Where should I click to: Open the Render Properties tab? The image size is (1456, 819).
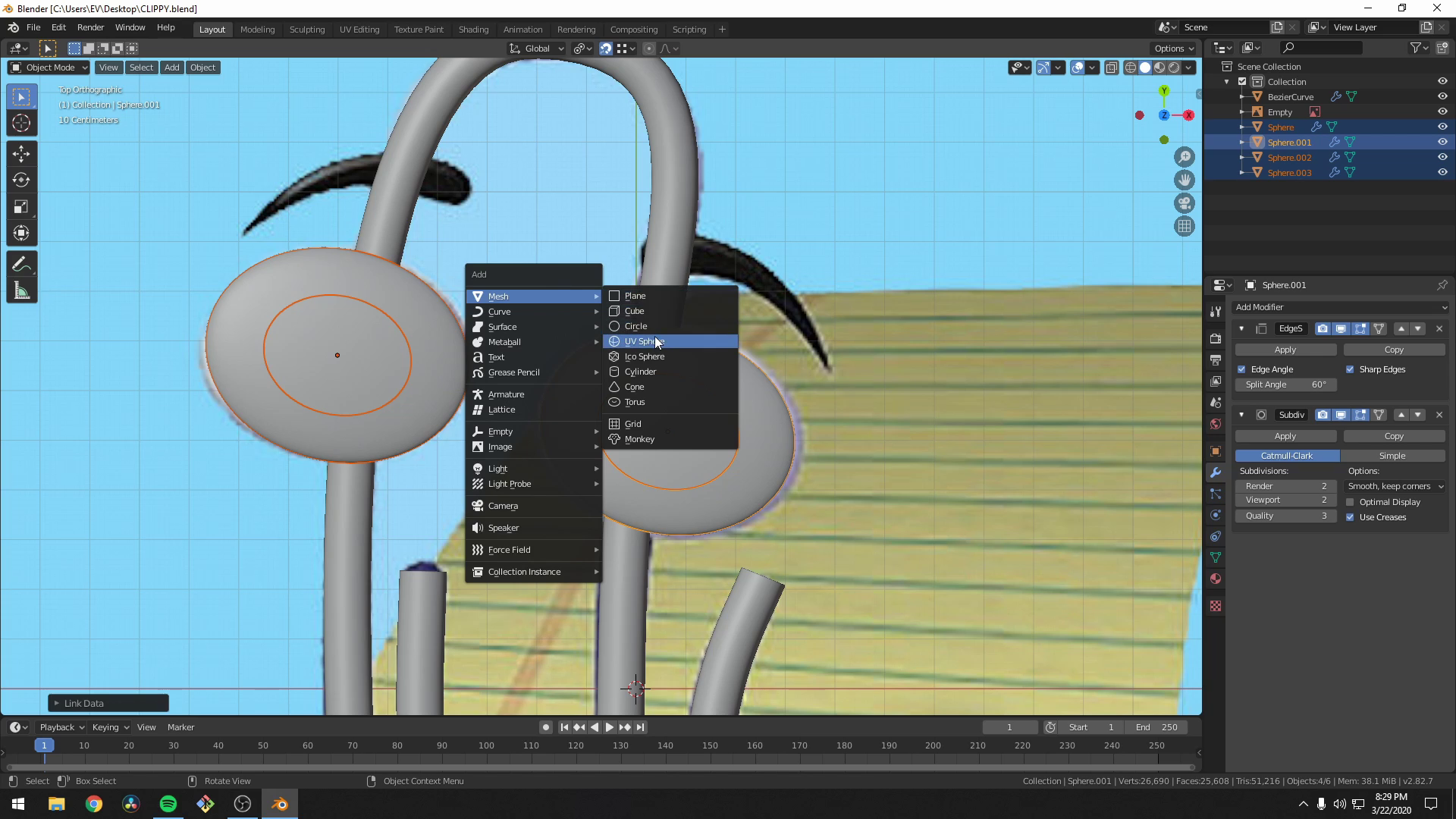(1216, 339)
